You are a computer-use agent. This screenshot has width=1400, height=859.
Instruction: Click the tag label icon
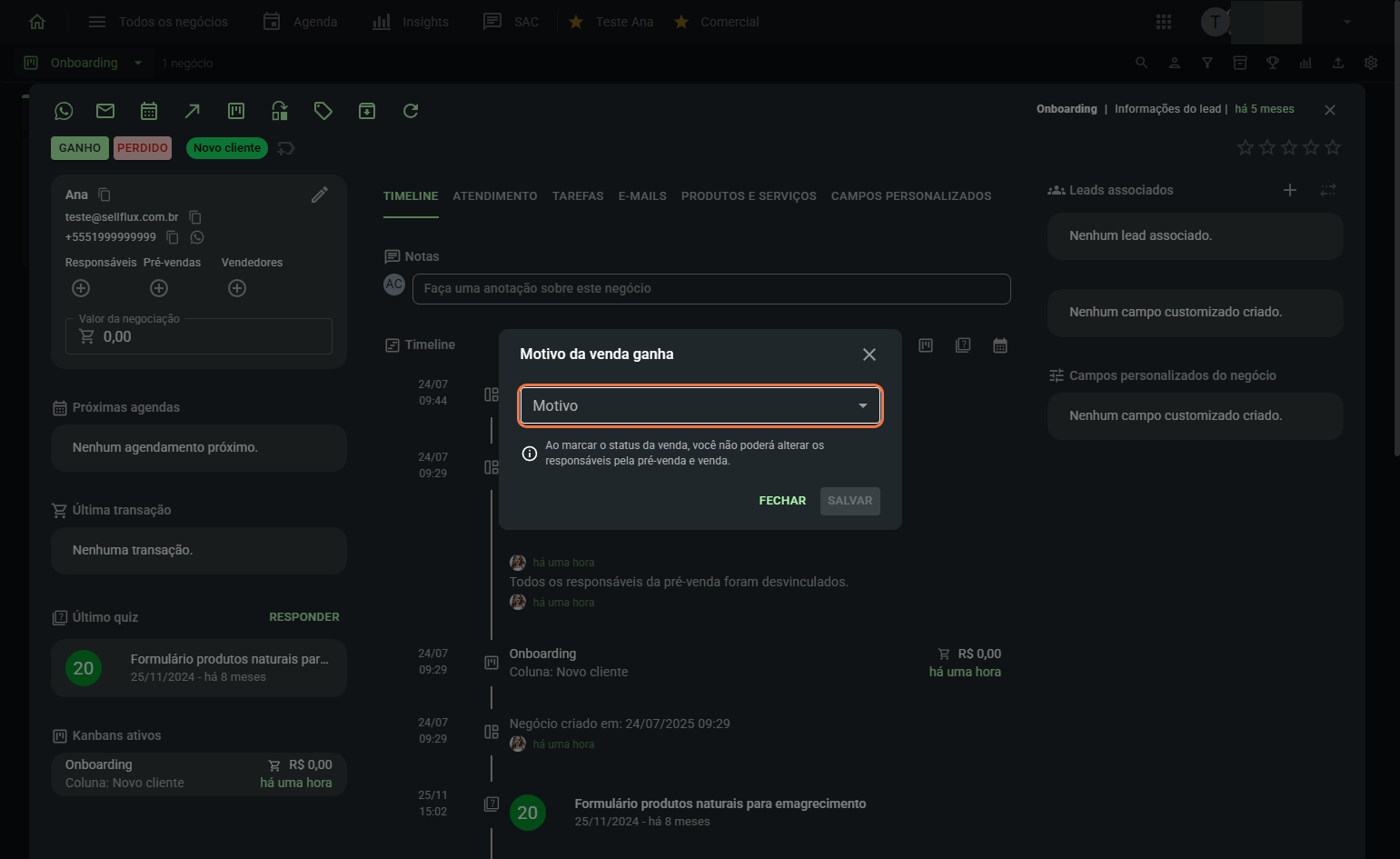[x=323, y=111]
